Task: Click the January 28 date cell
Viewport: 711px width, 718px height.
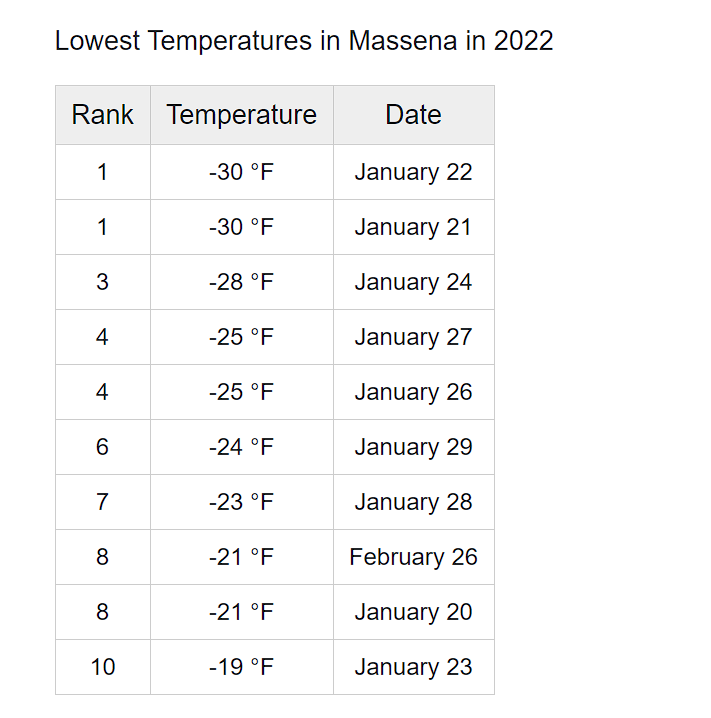Action: tap(414, 502)
